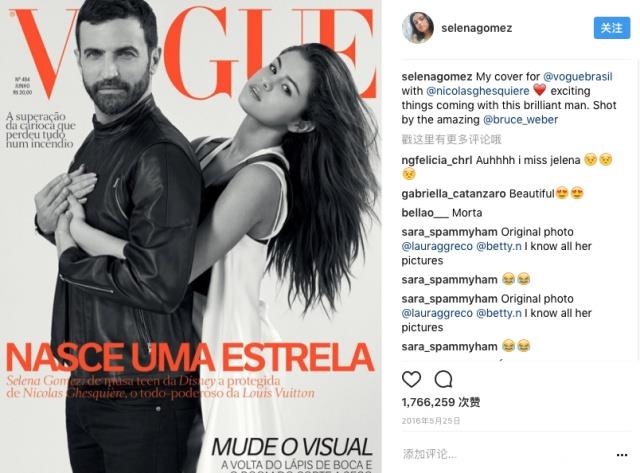Click the Vogue cover photo
The image size is (640, 473).
[x=191, y=237]
